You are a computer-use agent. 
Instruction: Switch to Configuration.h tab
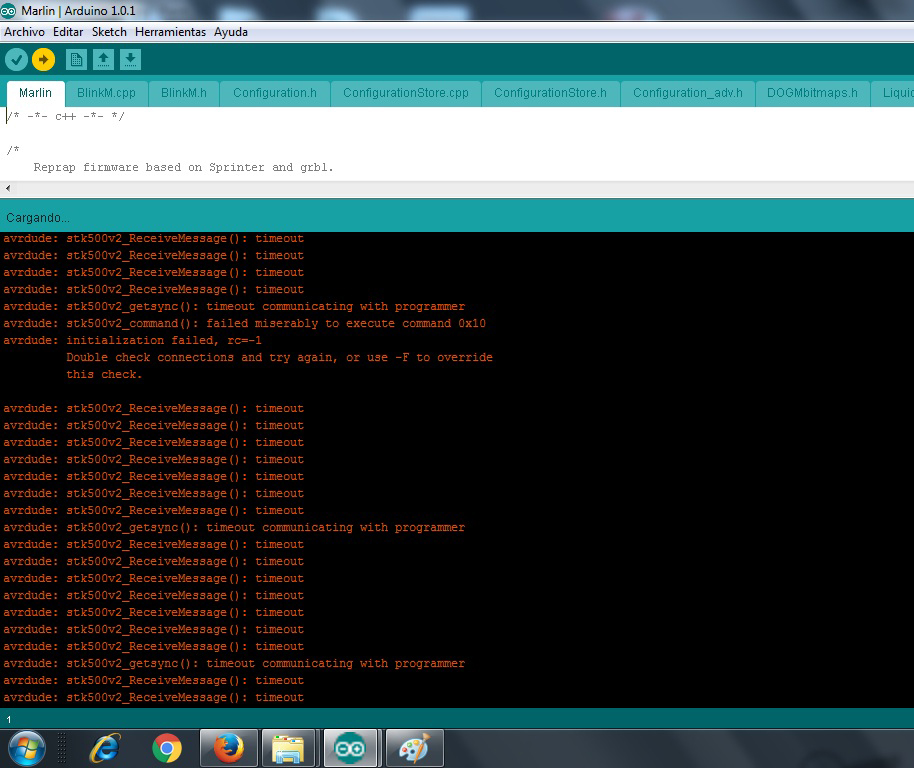tap(275, 93)
